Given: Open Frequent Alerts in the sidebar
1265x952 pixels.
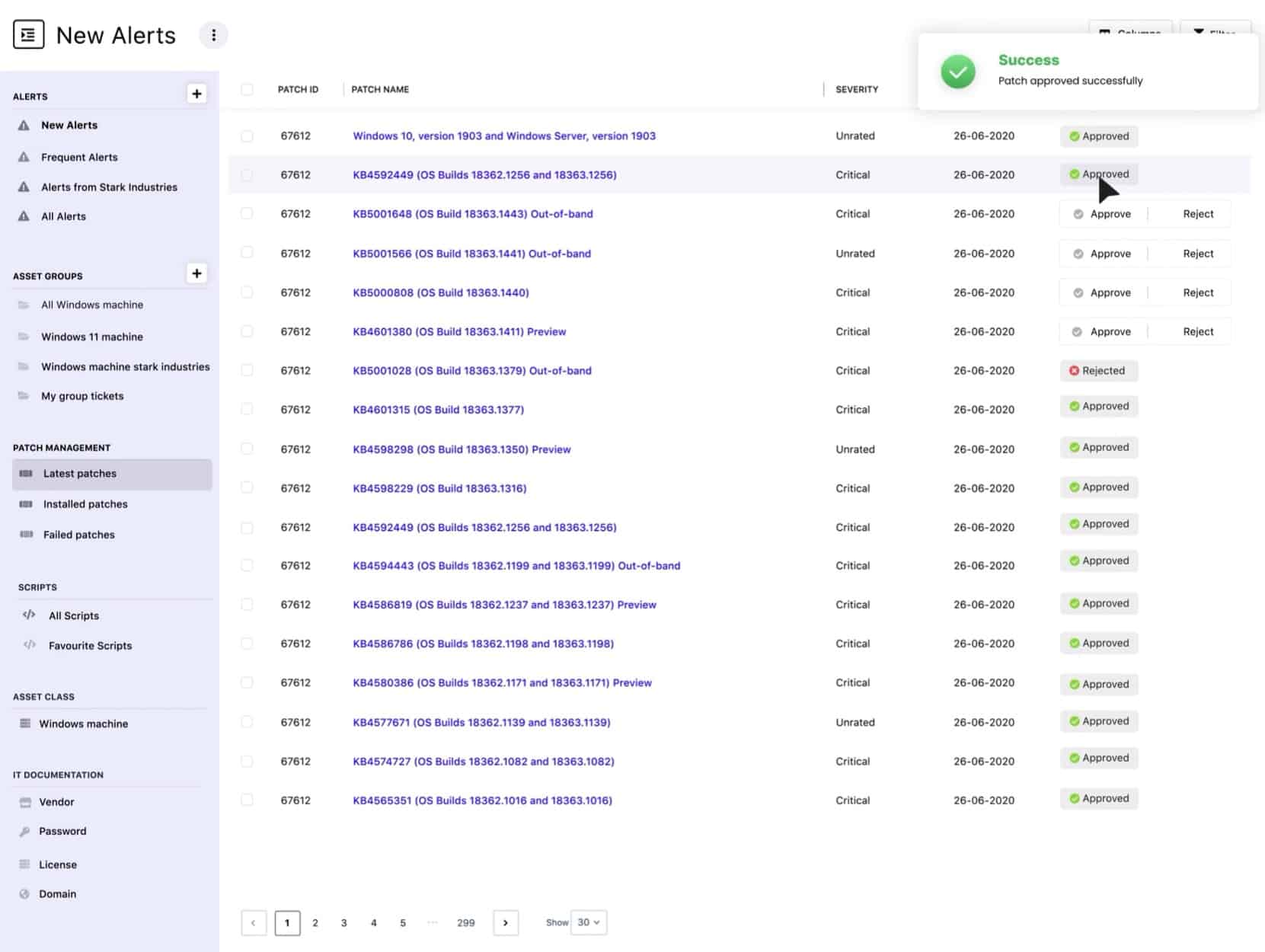Looking at the screenshot, I should coord(79,157).
